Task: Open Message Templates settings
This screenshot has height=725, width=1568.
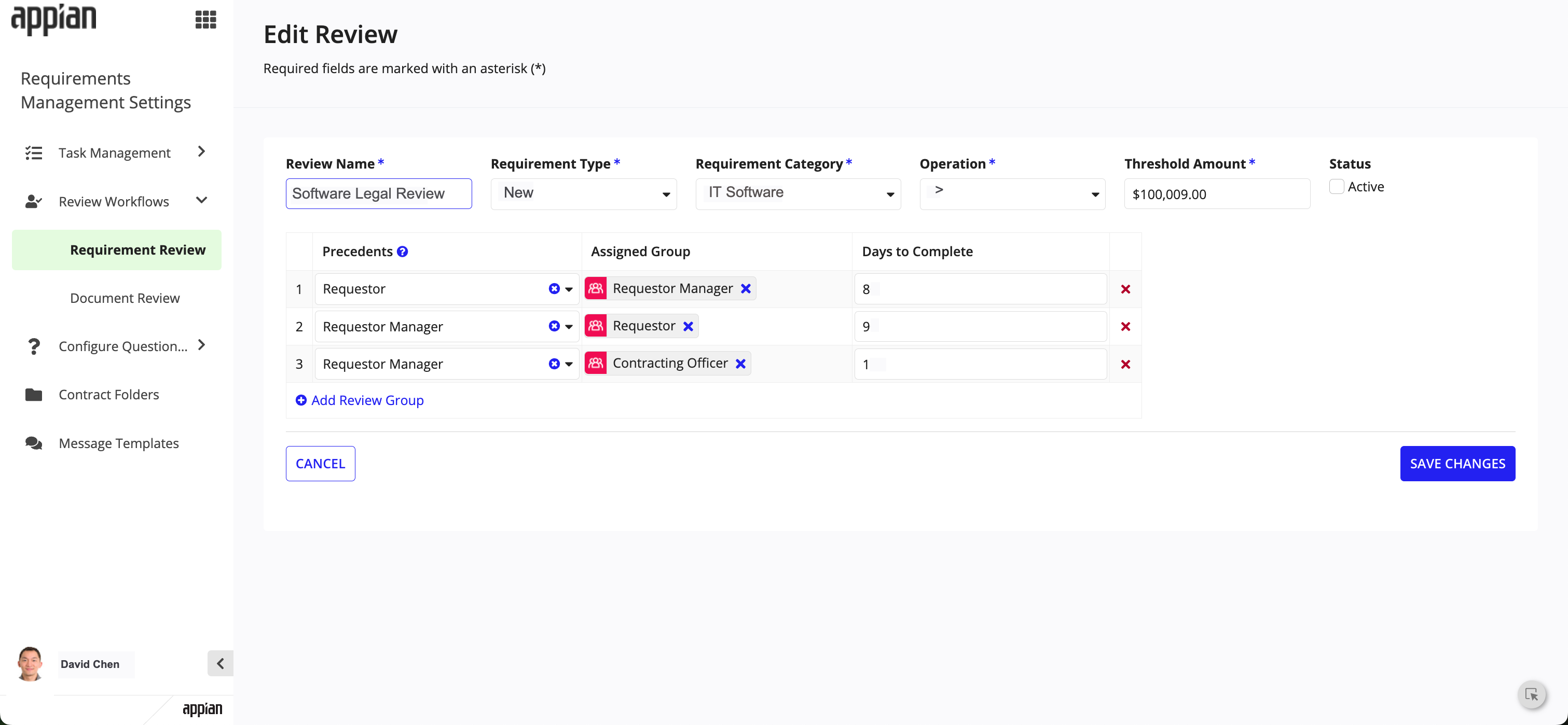Action: (x=119, y=443)
